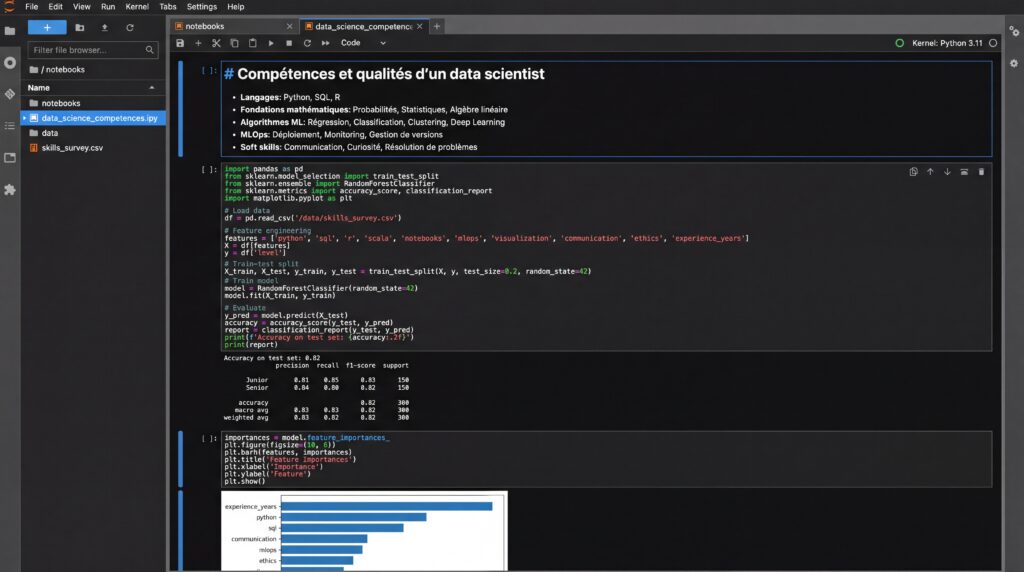The width and height of the screenshot is (1024, 572).
Task: Sort files by Name column header
Action: click(x=39, y=87)
